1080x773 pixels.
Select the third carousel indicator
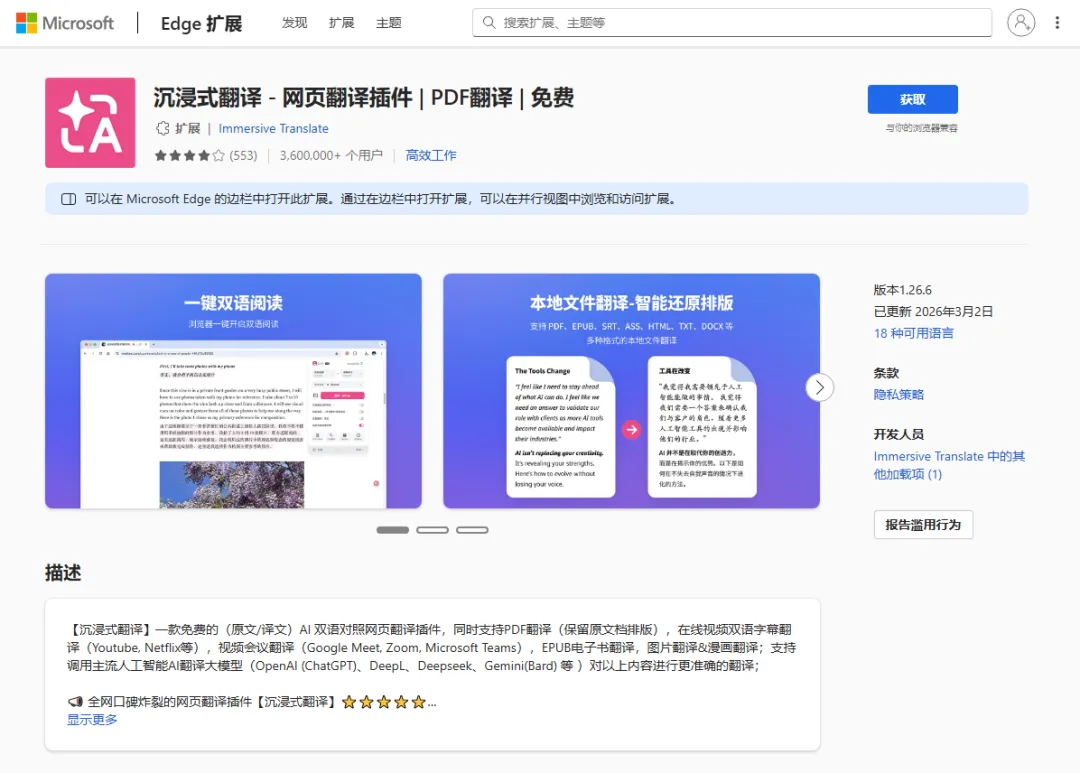(472, 530)
